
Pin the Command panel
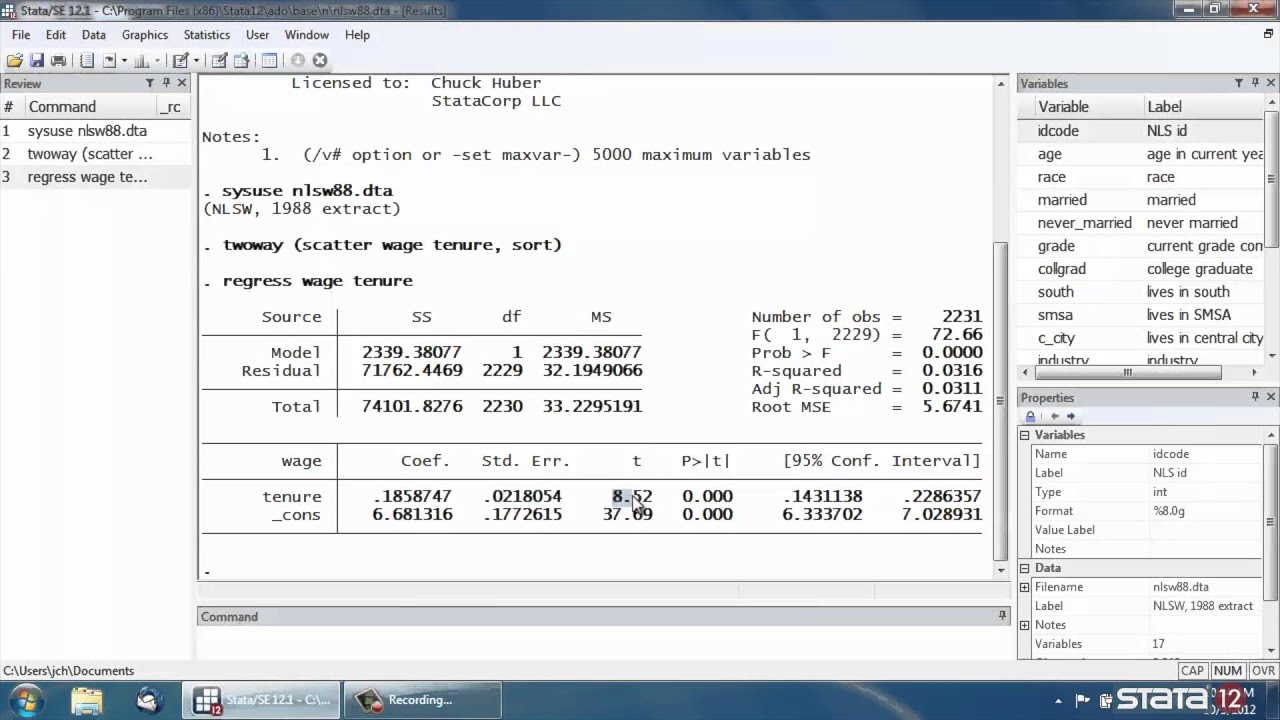1002,616
